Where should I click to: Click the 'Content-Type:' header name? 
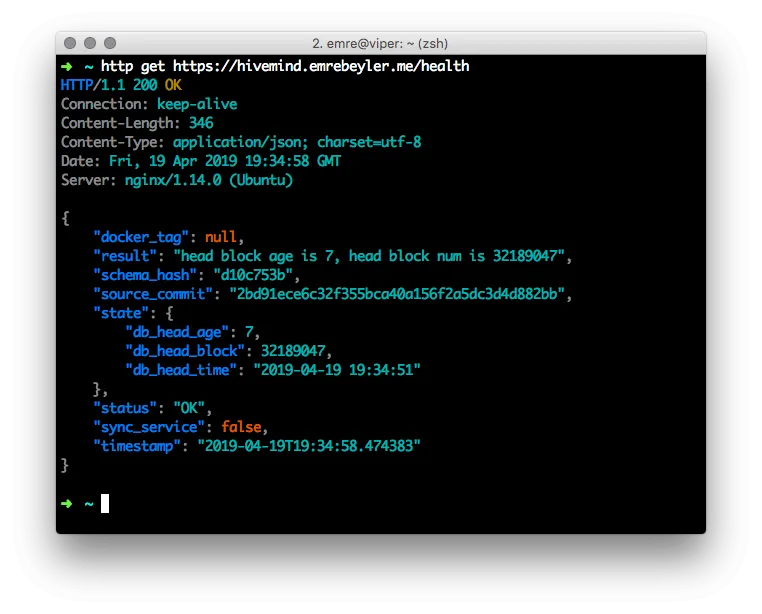tap(113, 142)
